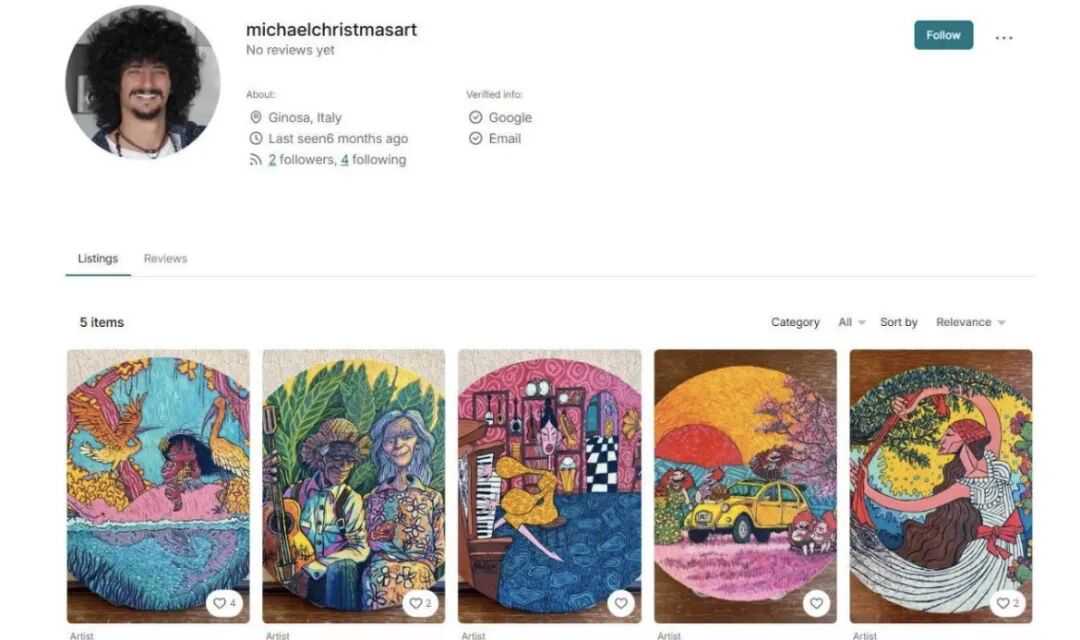Click the arrow next to Relevance
Viewport: 1080px width, 640px height.
tap(1001, 322)
